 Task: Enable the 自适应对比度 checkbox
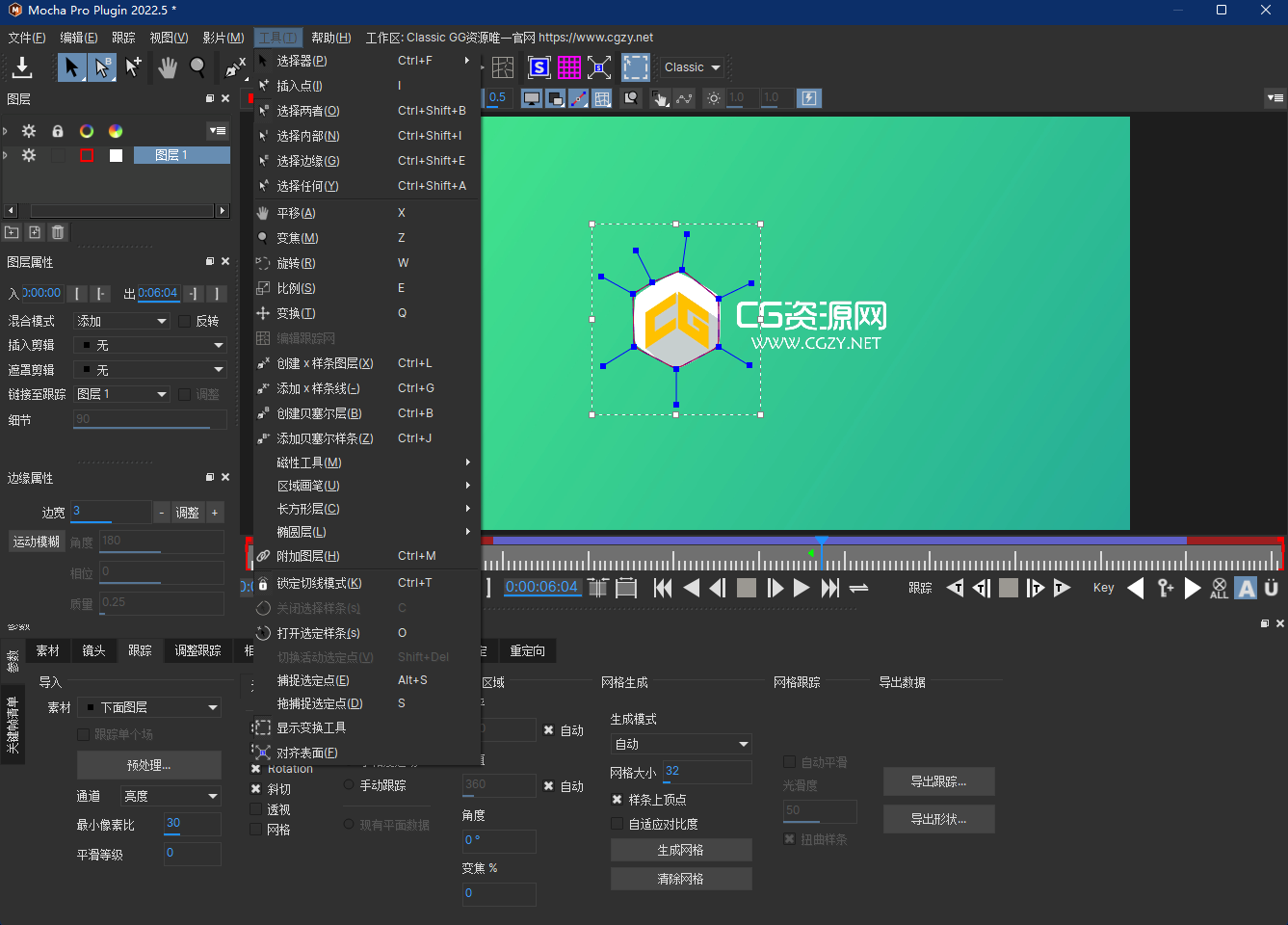pyautogui.click(x=618, y=824)
